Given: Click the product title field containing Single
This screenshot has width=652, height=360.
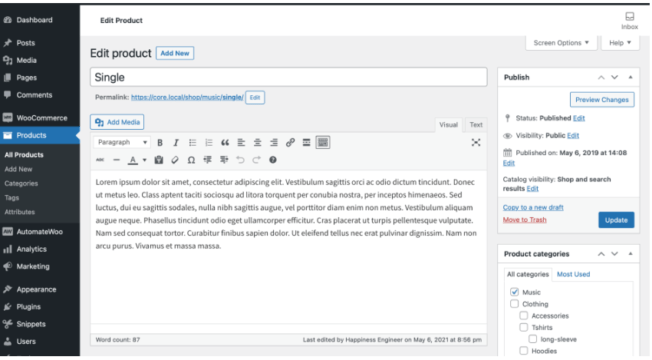Looking at the screenshot, I should [x=289, y=77].
